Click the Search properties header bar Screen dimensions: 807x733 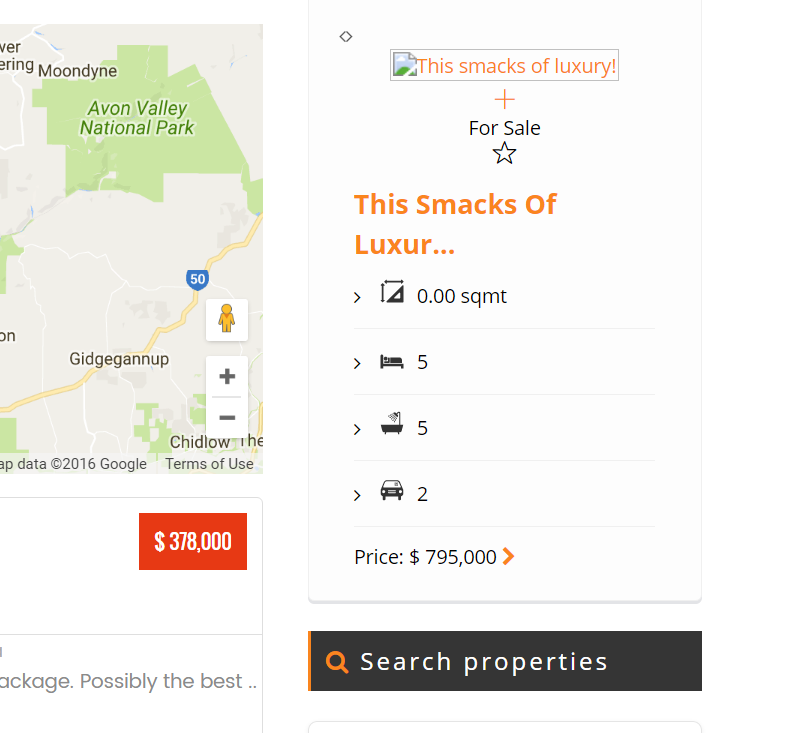pos(505,661)
